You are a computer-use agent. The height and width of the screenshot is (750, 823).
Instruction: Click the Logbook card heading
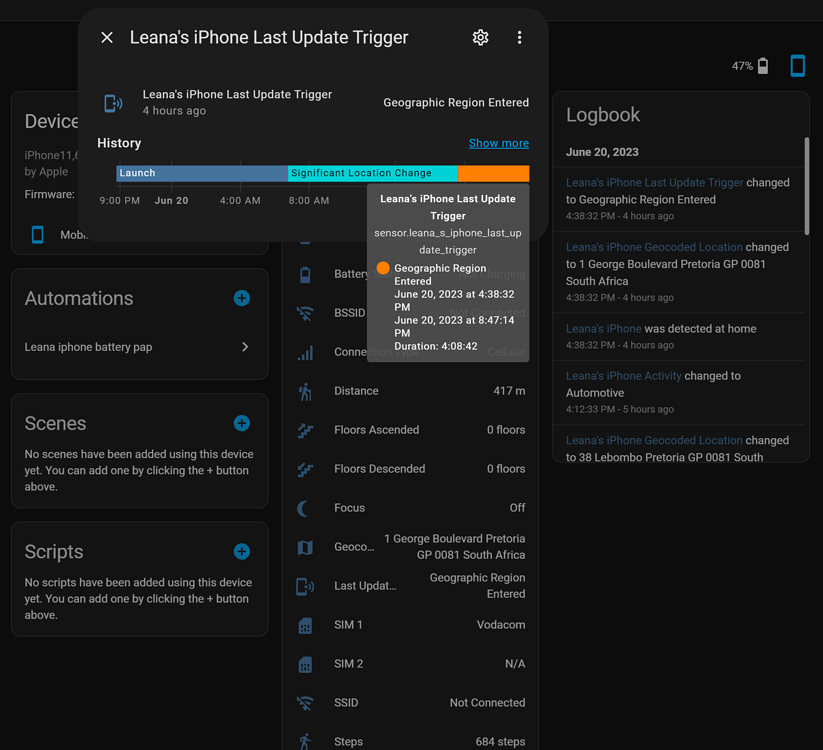coord(603,115)
